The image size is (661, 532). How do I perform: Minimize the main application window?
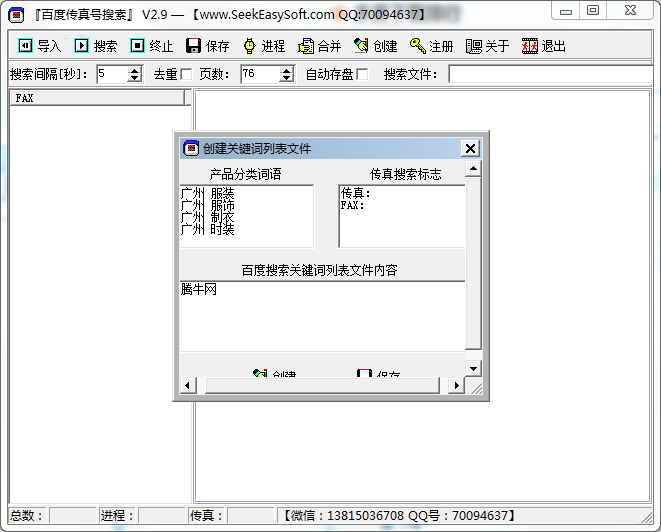pos(566,11)
